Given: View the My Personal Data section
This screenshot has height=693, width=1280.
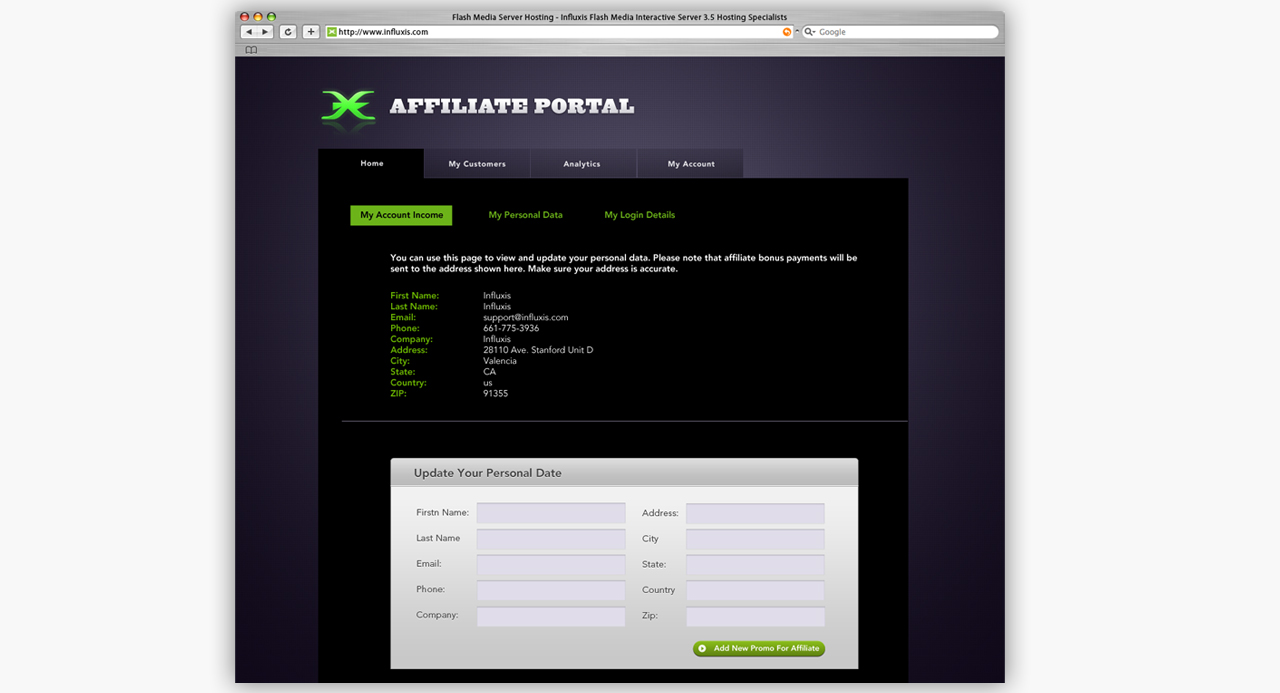Looking at the screenshot, I should coord(526,214).
